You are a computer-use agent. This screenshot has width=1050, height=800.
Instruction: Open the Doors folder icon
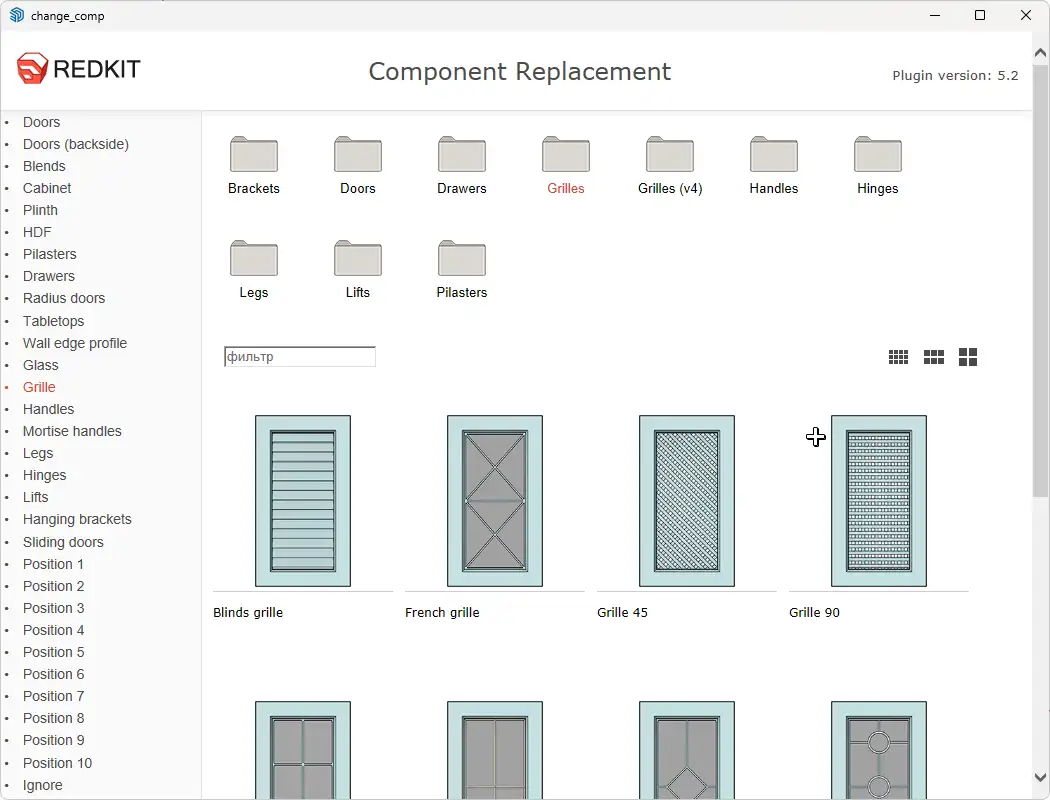click(357, 157)
